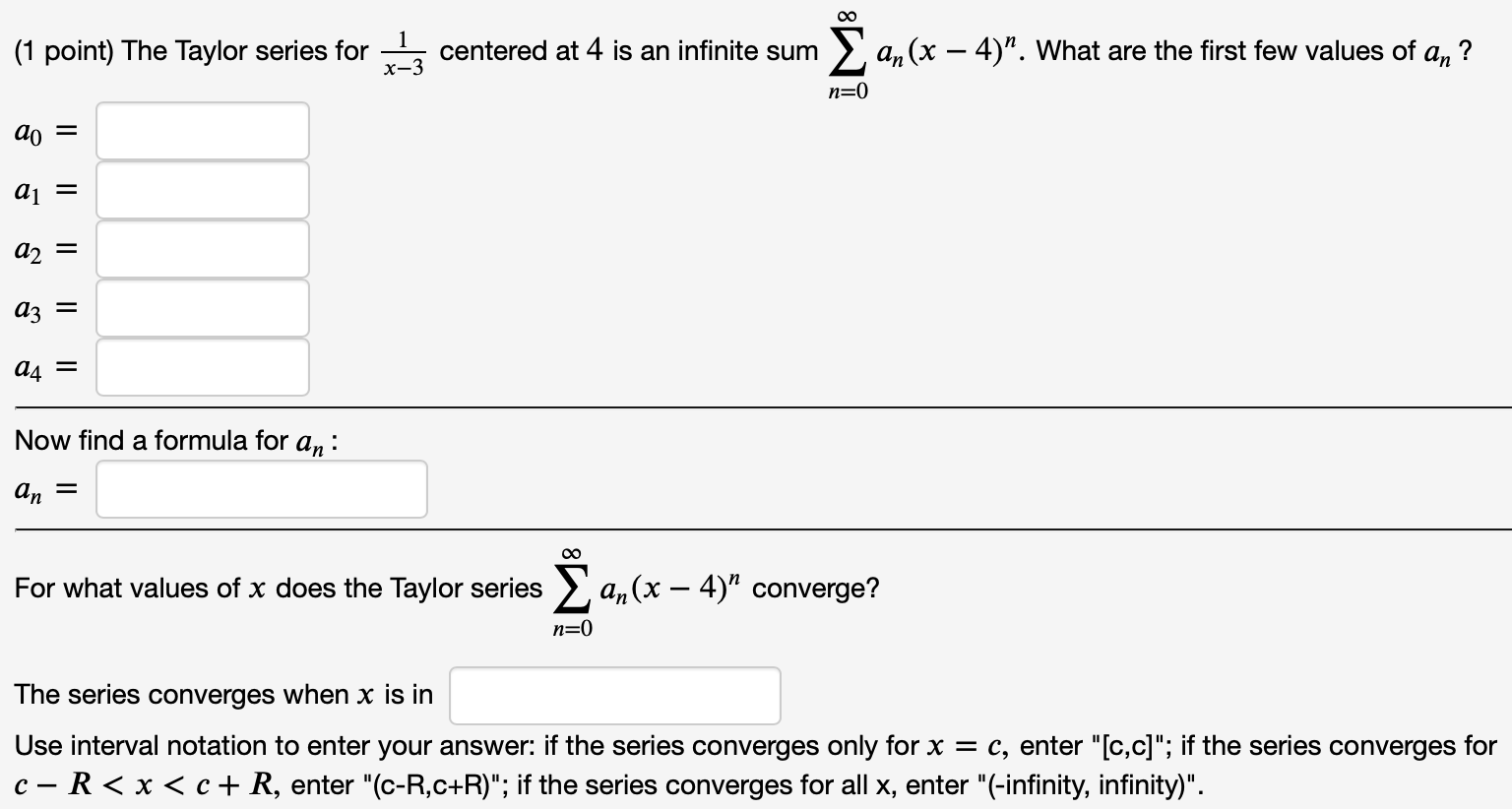The height and width of the screenshot is (809, 1512).
Task: Click the a1 answer input field
Action: (202, 189)
